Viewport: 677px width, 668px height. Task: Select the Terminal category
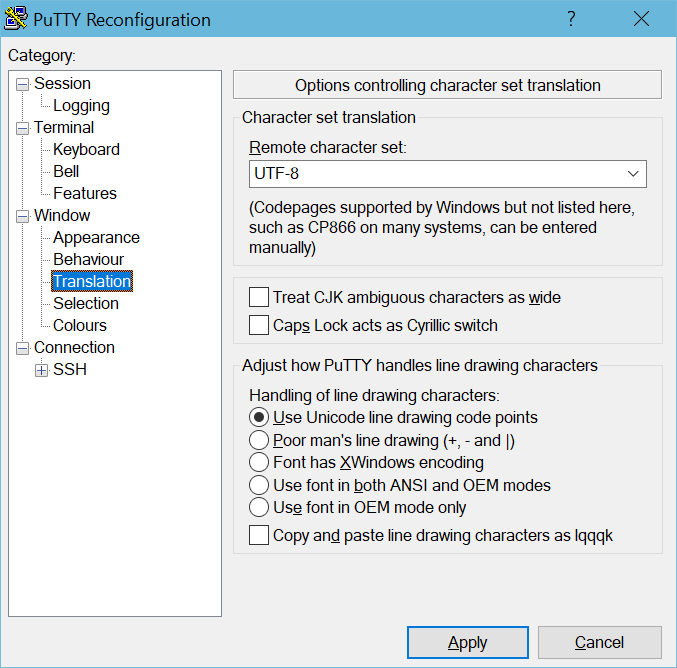pyautogui.click(x=64, y=127)
